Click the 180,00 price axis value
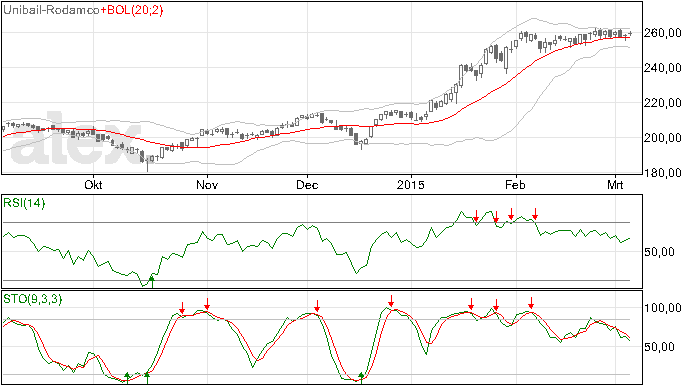This screenshot has width=690, height=387. 663,173
